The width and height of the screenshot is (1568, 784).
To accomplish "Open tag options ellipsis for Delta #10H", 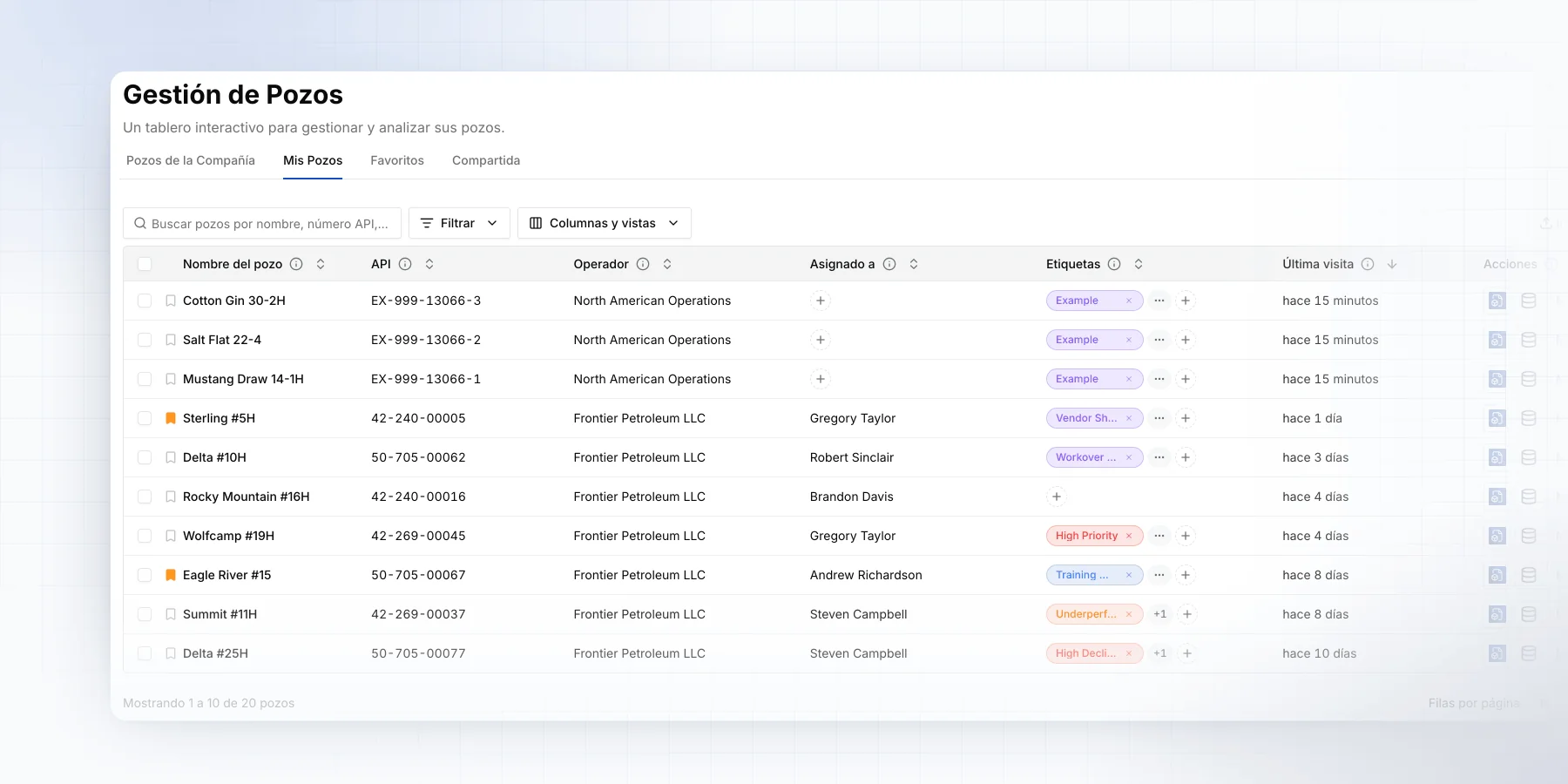I will [1159, 457].
